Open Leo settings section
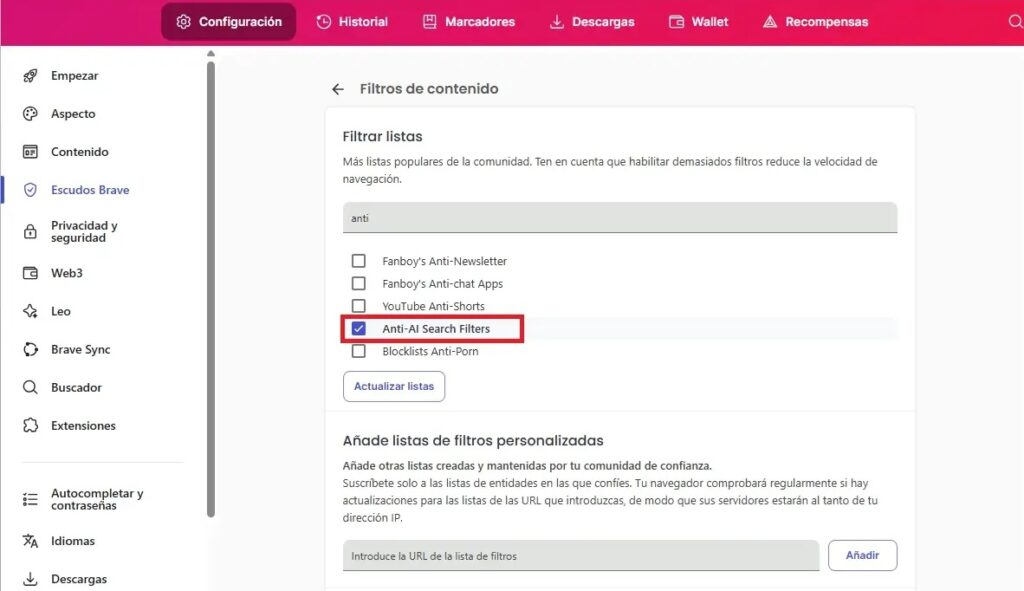The image size is (1024, 591). [61, 311]
